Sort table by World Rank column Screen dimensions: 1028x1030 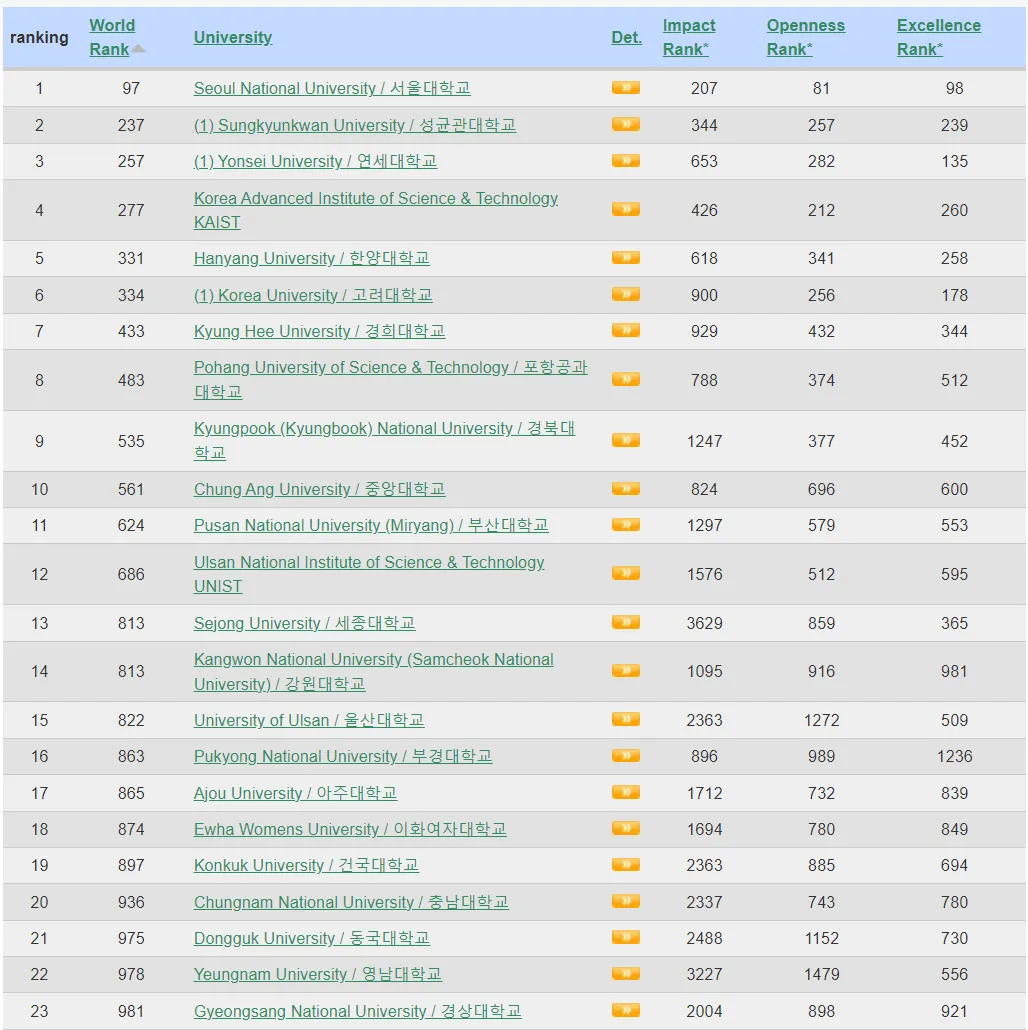pos(112,37)
